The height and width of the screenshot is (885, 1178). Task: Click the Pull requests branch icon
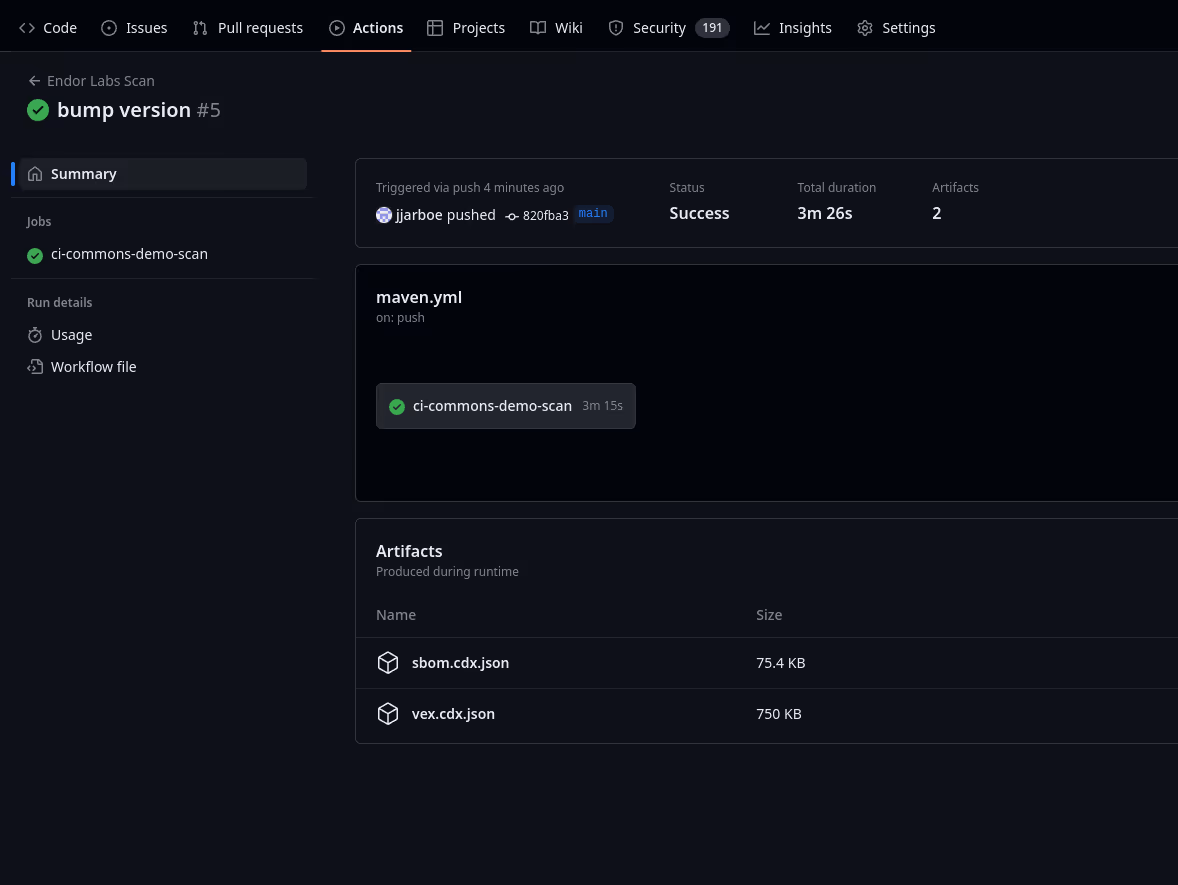(200, 28)
